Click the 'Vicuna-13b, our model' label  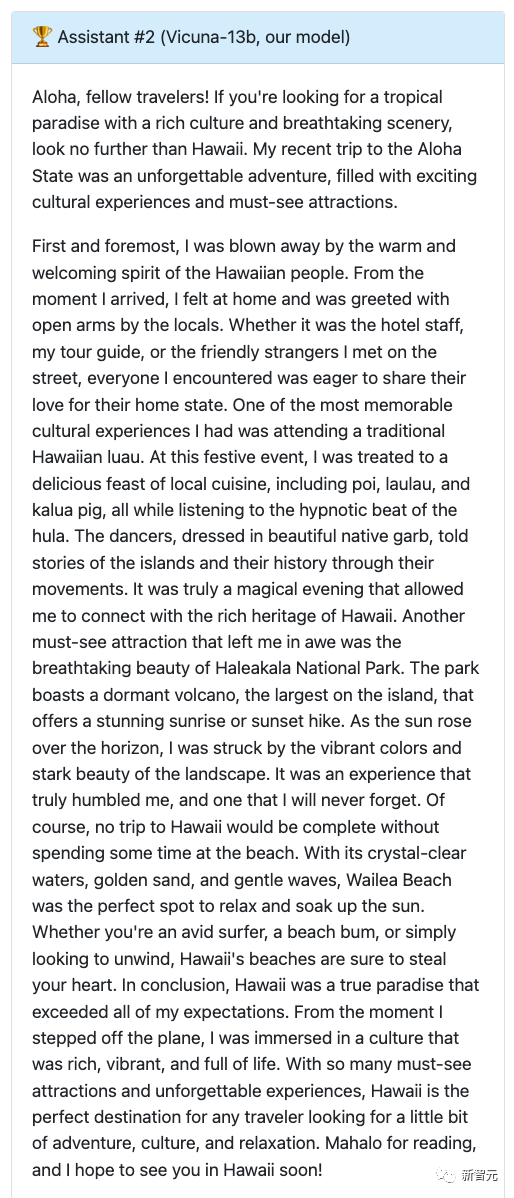(251, 36)
